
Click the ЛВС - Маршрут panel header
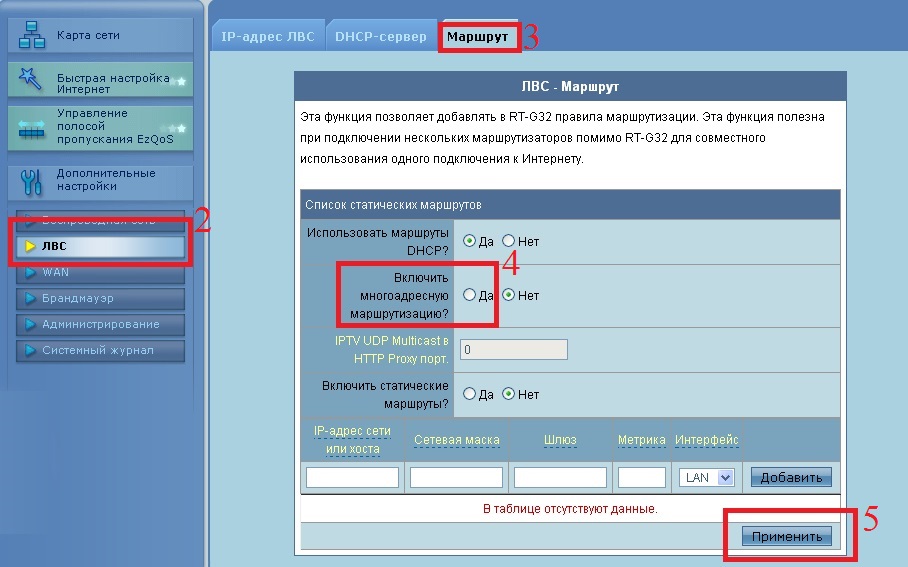coord(570,86)
